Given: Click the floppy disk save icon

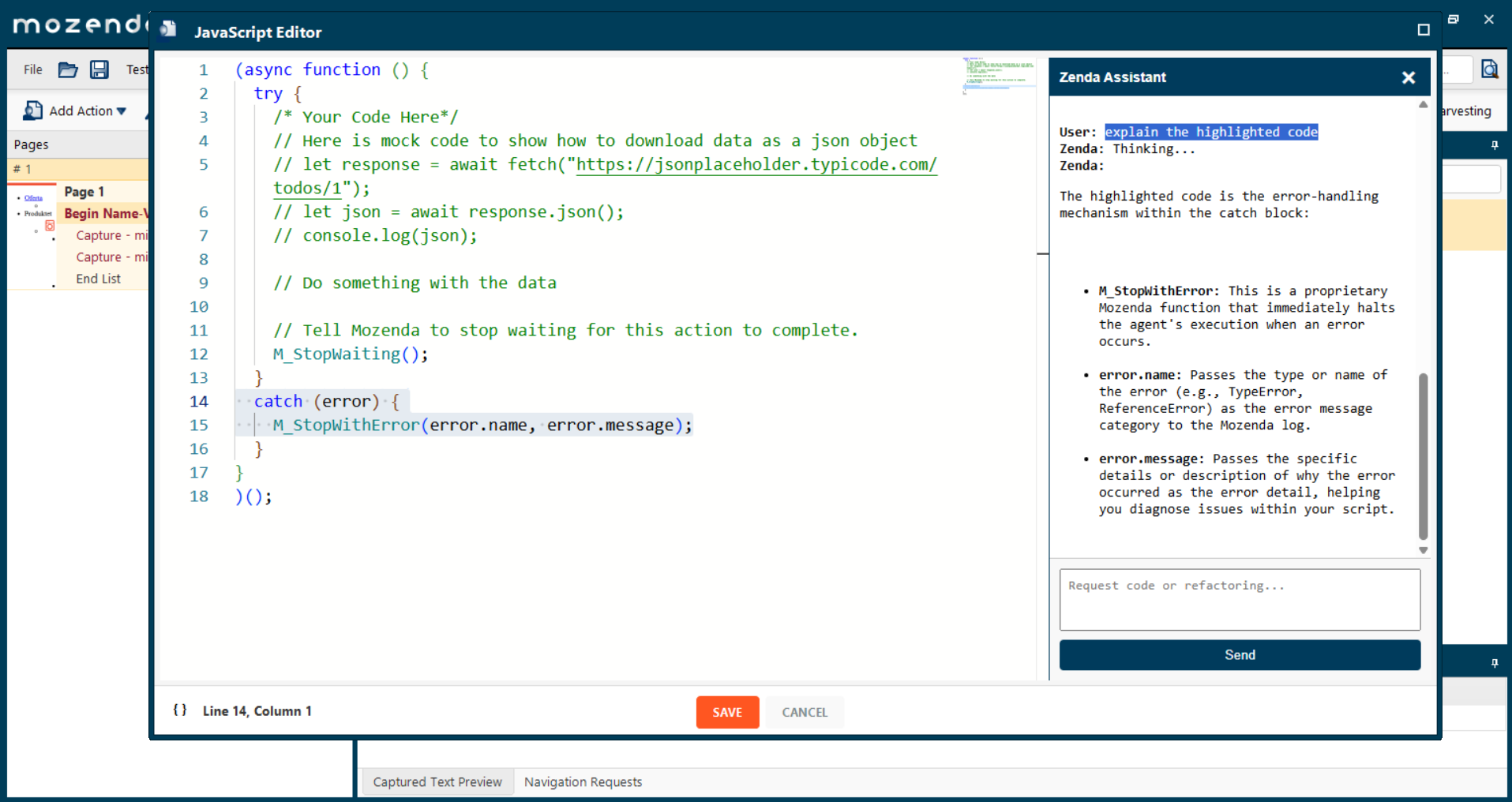Looking at the screenshot, I should [x=99, y=69].
